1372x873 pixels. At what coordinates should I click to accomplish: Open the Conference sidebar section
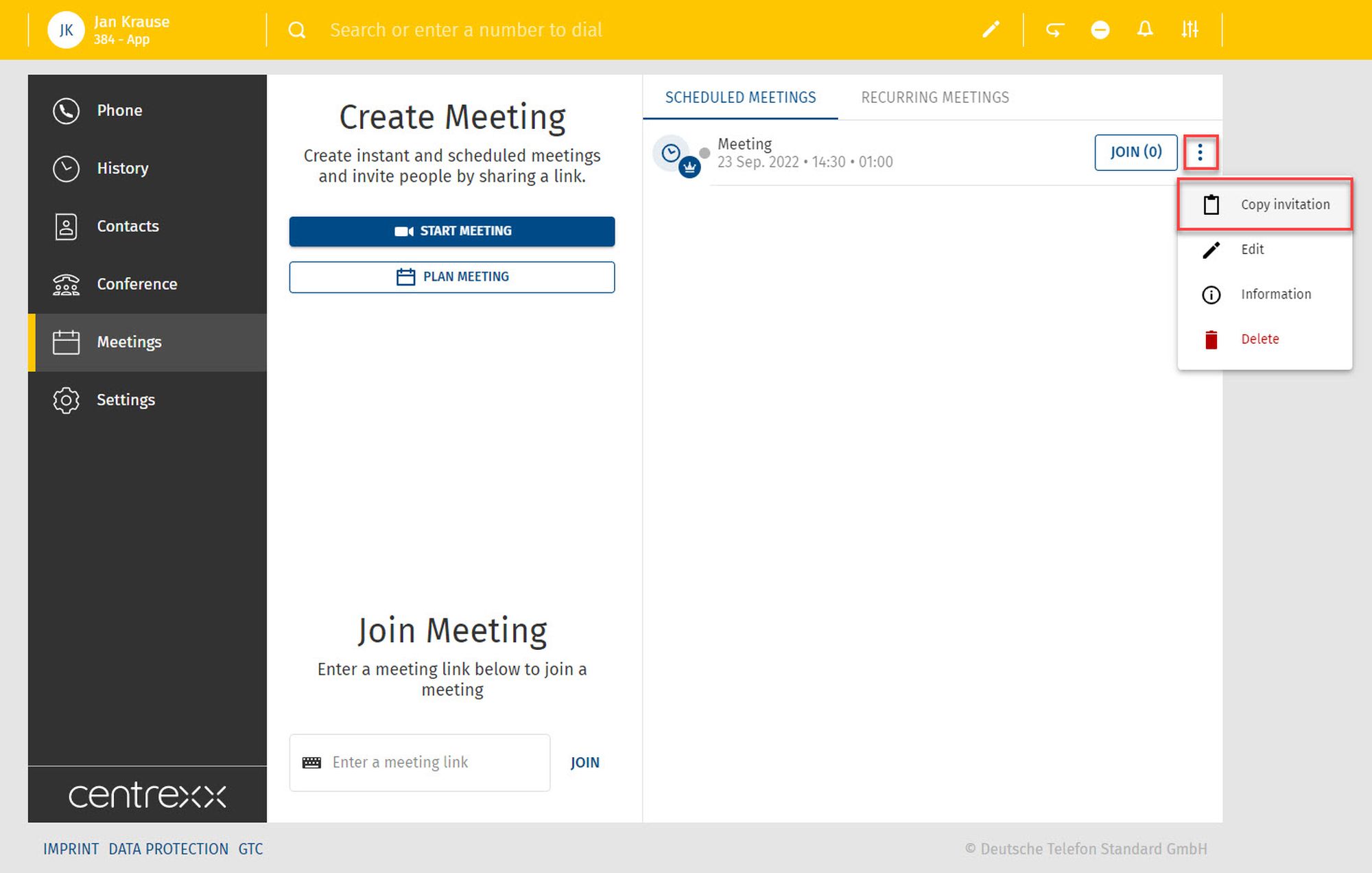137,284
